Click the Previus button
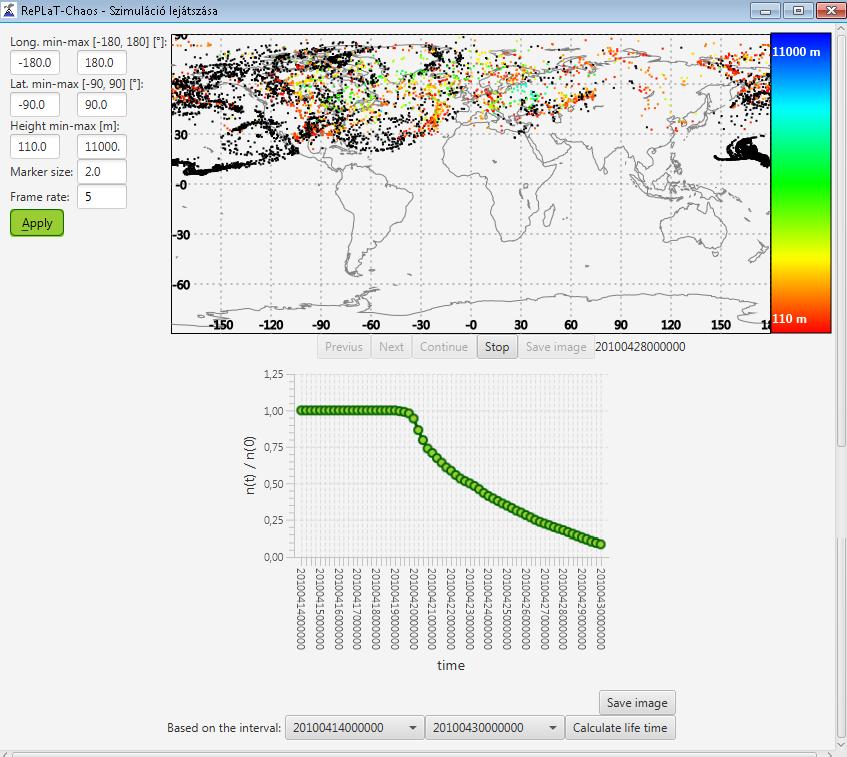Screen dimensions: 847x757 tap(344, 347)
